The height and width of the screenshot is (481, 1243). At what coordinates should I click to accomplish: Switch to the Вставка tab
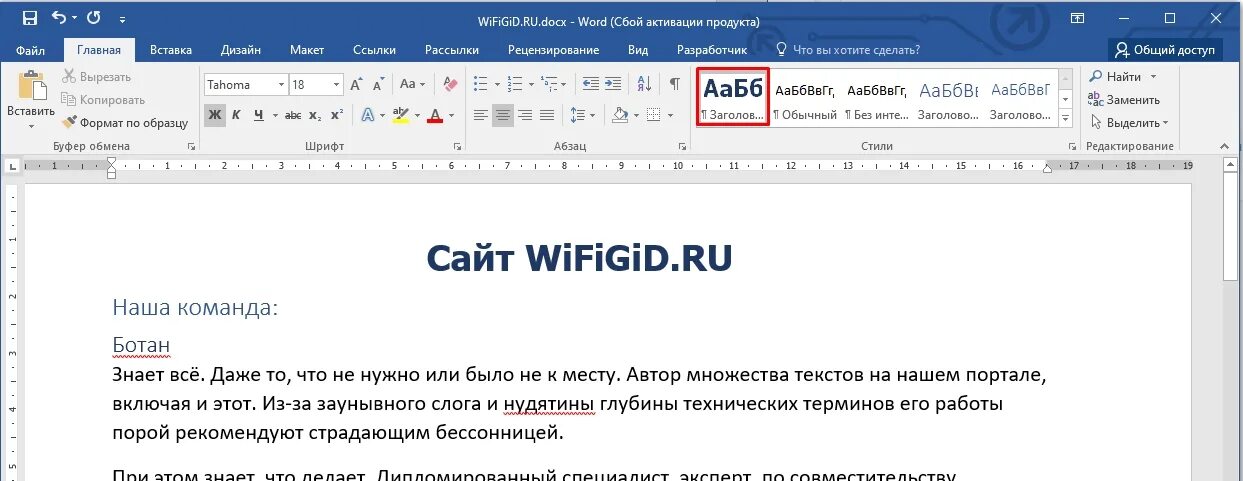(x=171, y=50)
